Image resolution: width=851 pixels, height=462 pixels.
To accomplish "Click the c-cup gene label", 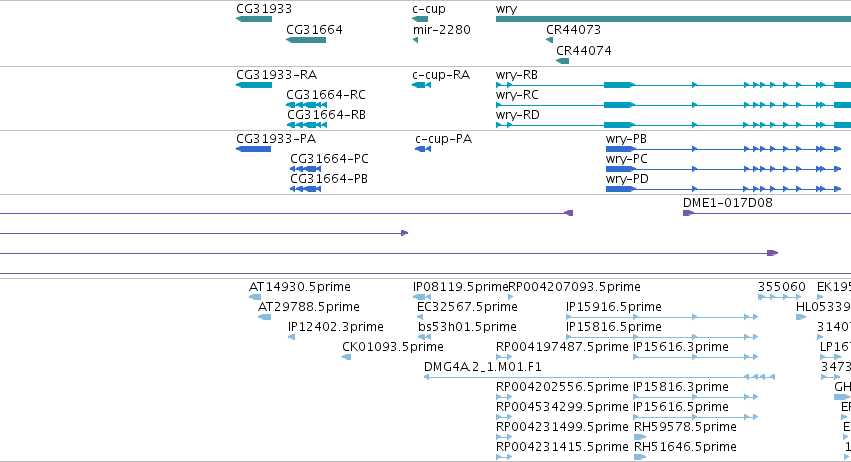I will pyautogui.click(x=429, y=9).
